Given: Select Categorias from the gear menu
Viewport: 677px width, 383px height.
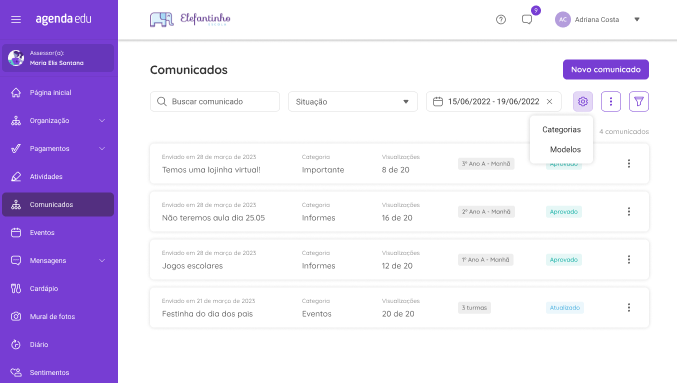Looking at the screenshot, I should pos(561,130).
